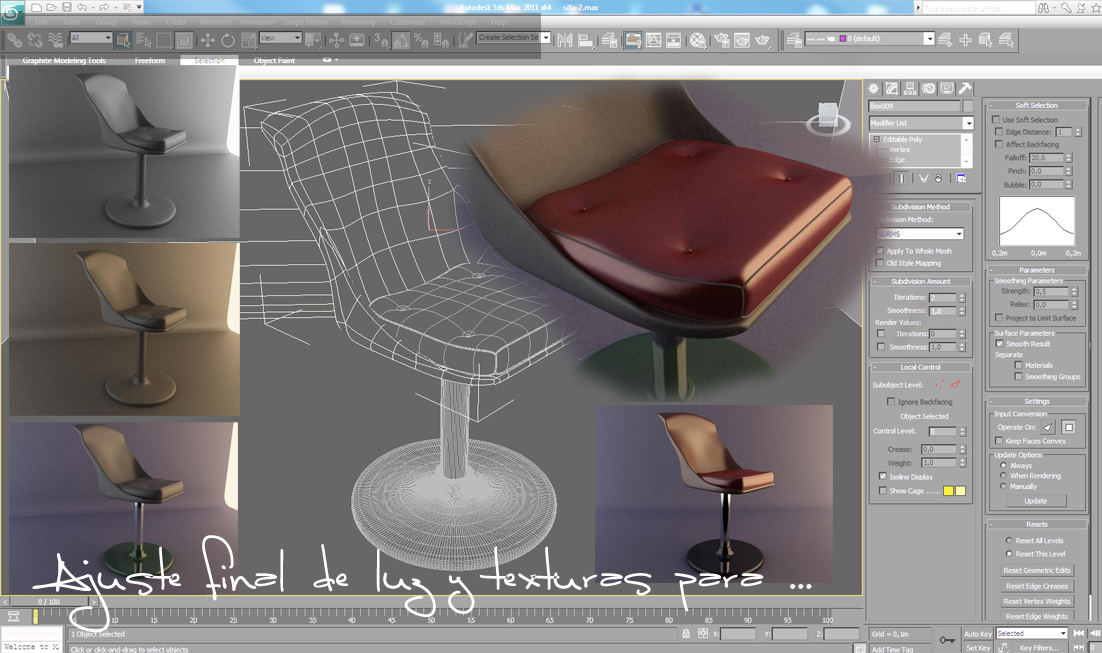Toggle the Angle Snap icon

(401, 40)
